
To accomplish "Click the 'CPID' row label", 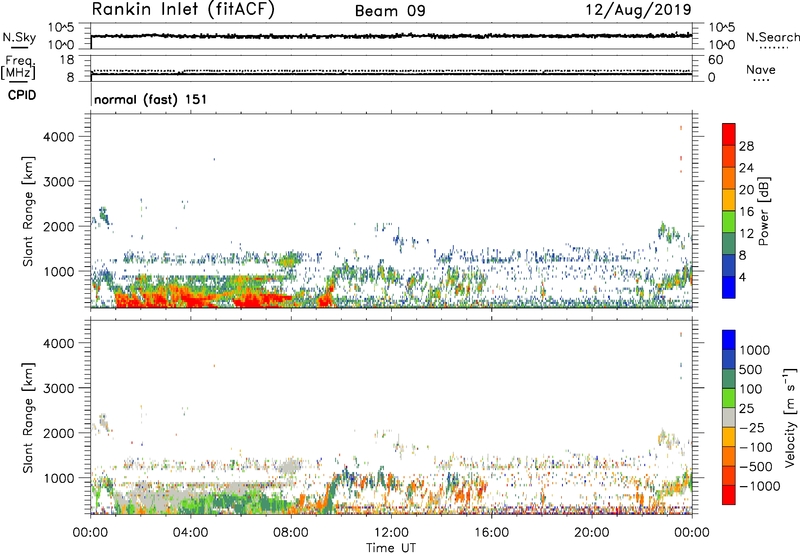I will [22, 95].
